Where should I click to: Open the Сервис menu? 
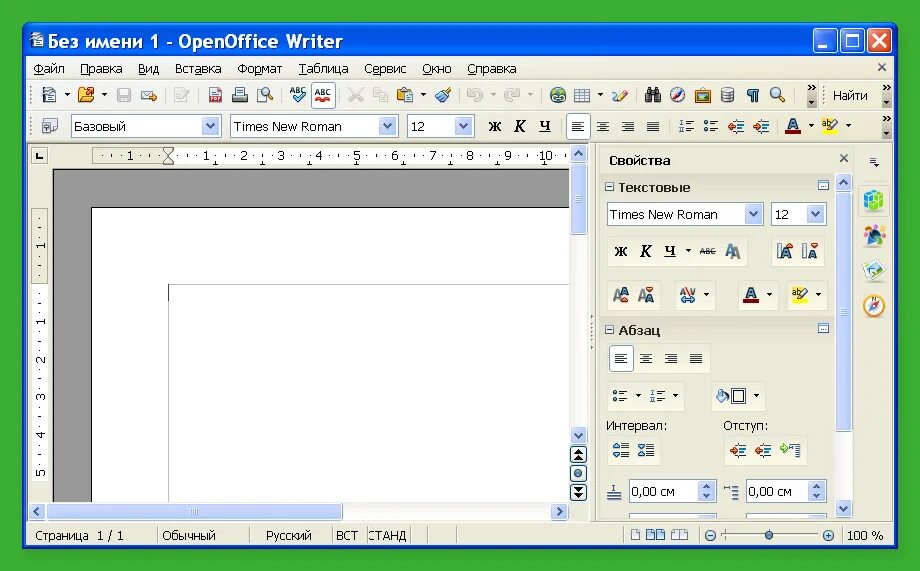click(385, 69)
